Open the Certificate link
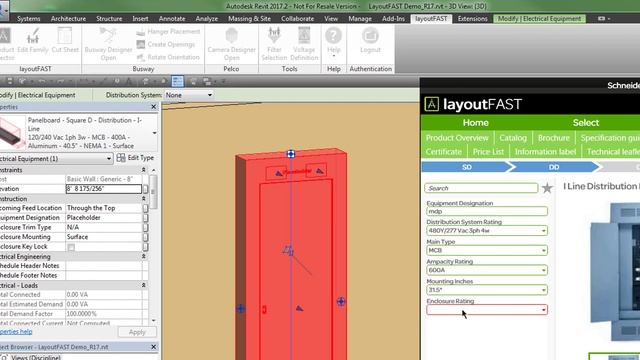The width and height of the screenshot is (640, 360). click(444, 152)
